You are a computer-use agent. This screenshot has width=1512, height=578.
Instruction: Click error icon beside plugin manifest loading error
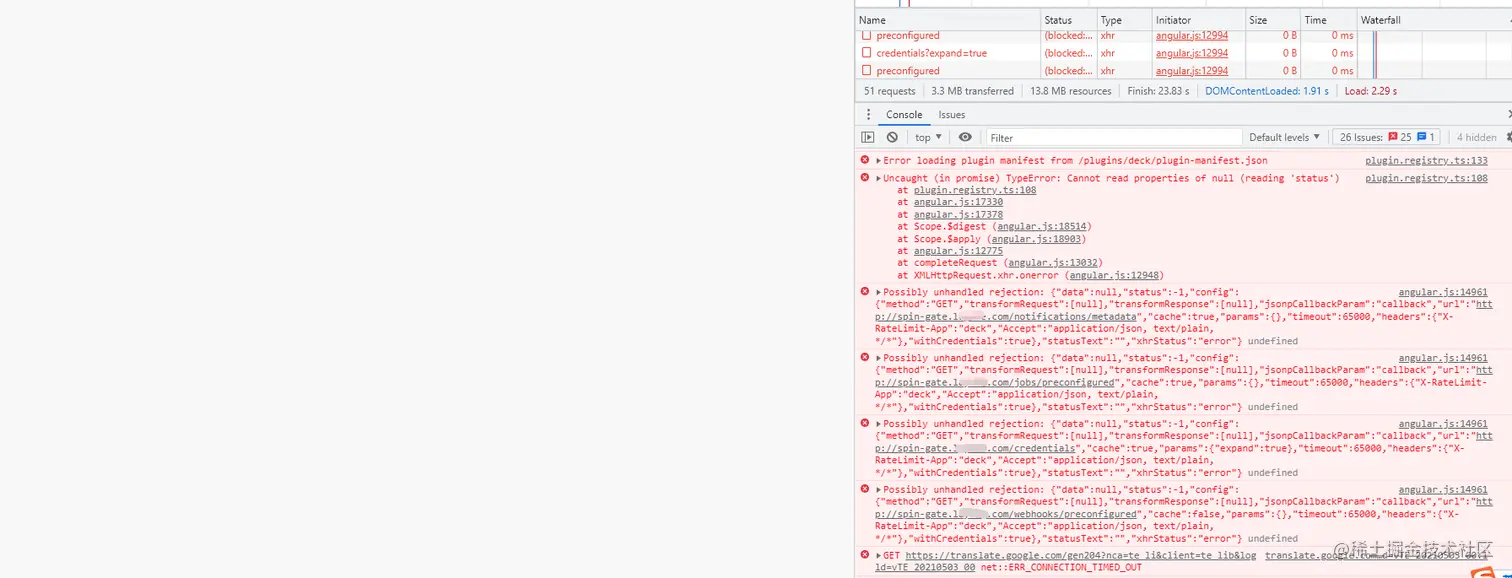click(x=865, y=160)
